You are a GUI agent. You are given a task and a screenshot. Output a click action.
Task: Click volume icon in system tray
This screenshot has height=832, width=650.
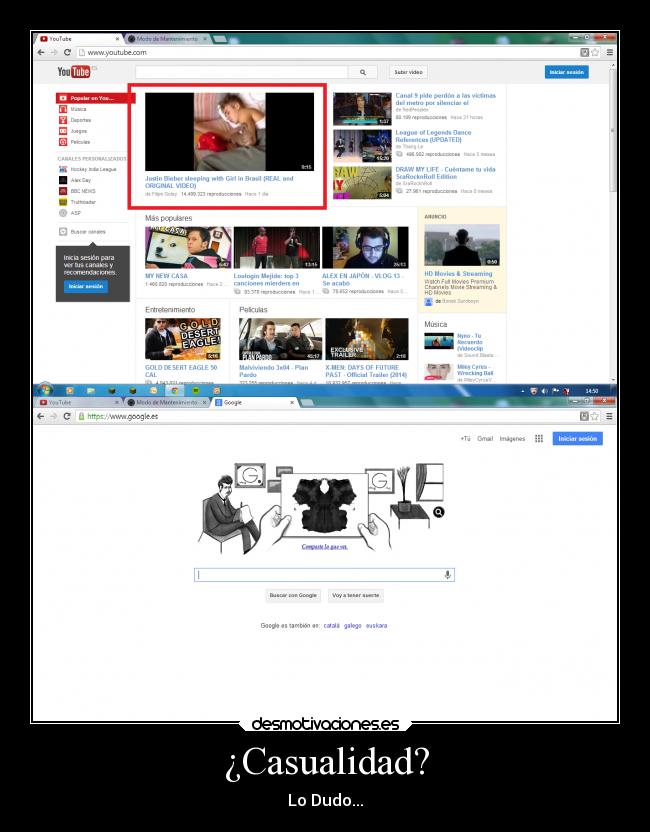point(544,391)
